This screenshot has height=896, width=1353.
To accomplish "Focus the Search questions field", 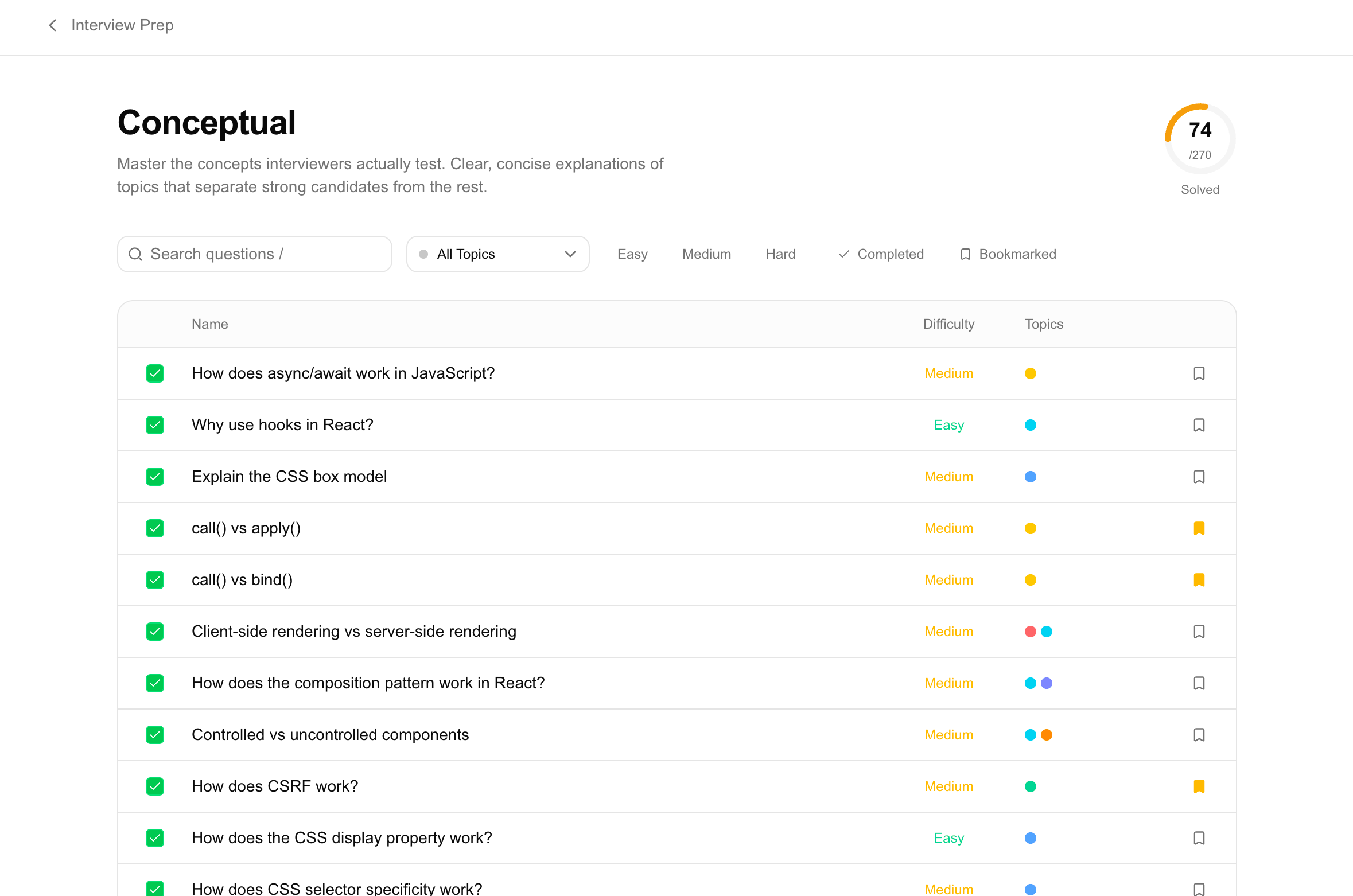I will [x=255, y=254].
